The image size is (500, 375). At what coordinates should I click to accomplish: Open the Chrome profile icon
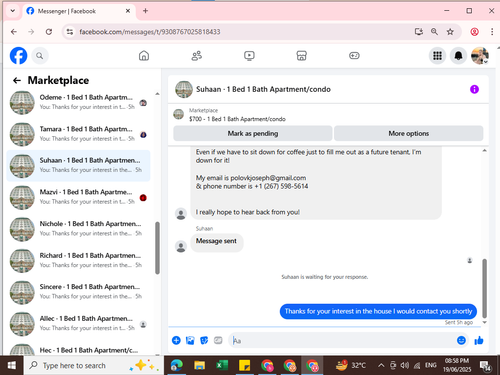pos(474,32)
